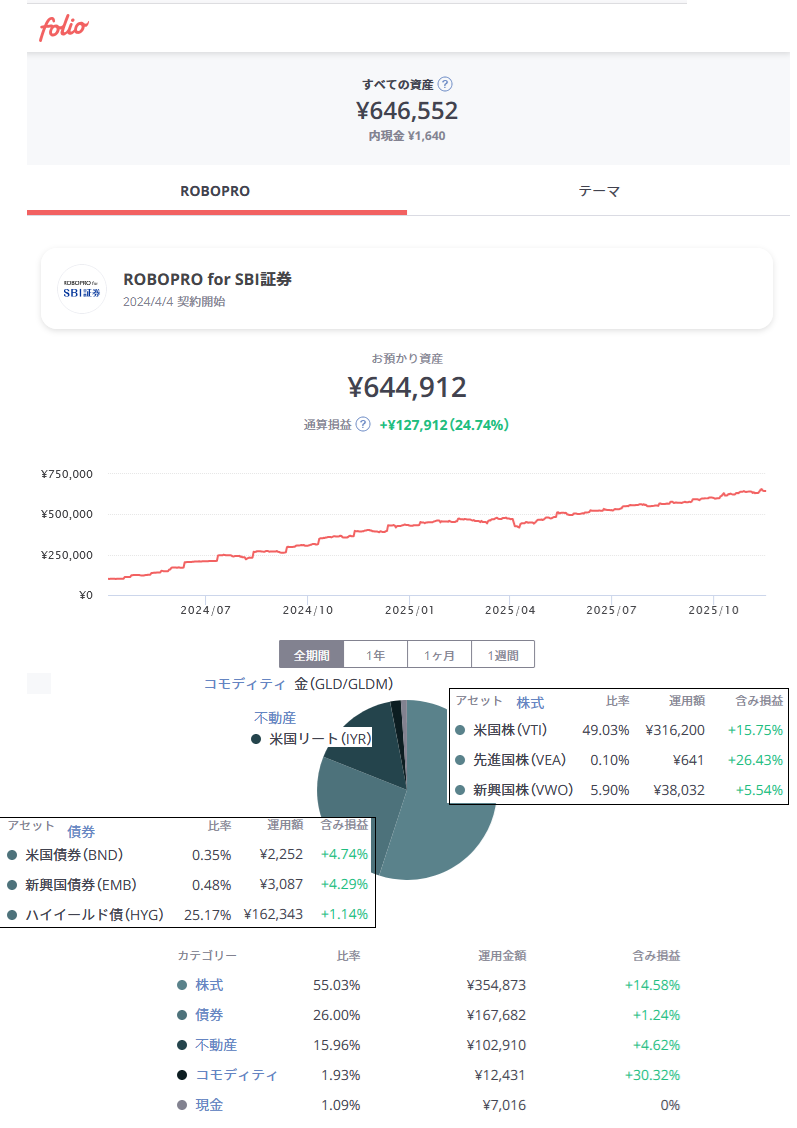The image size is (797, 1128).
Task: Click ¥167,682 in 債券 row
Action: click(496, 1015)
